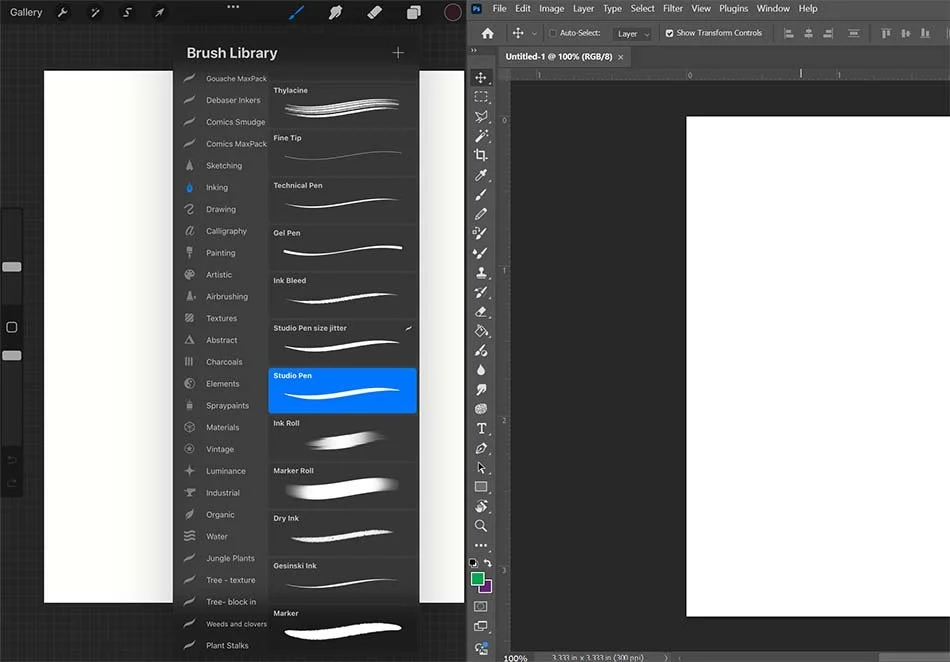Choose the Technical Pen brush
The height and width of the screenshot is (662, 950).
(x=342, y=199)
